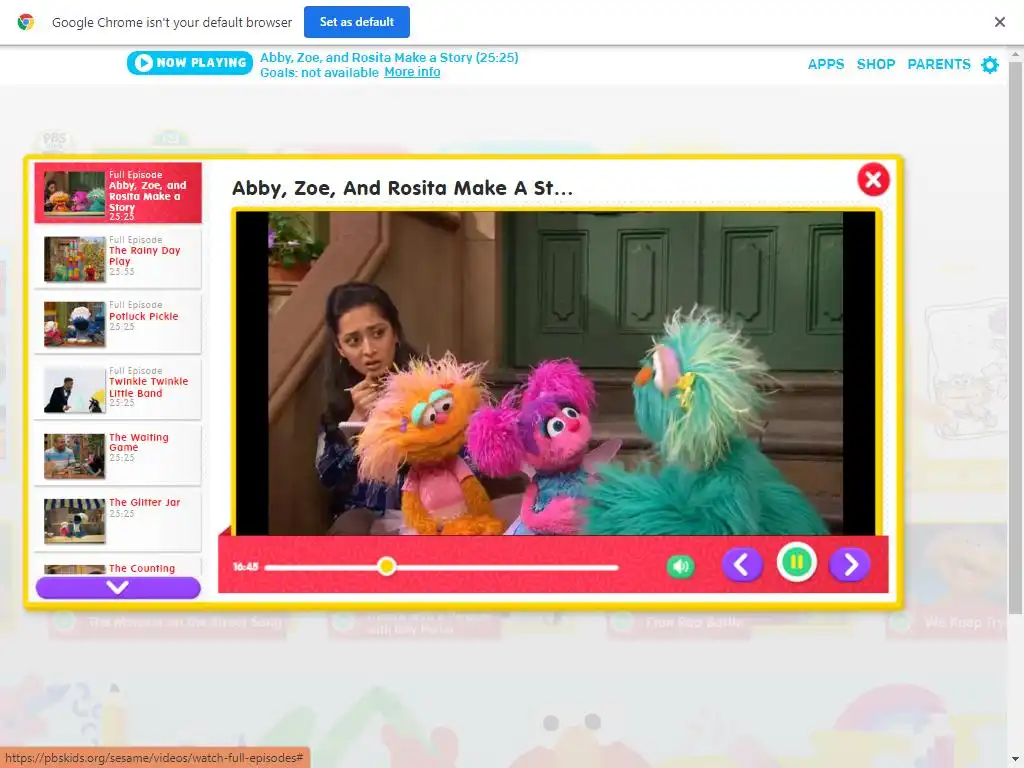Click the page vertical scrollbar

1015,336
